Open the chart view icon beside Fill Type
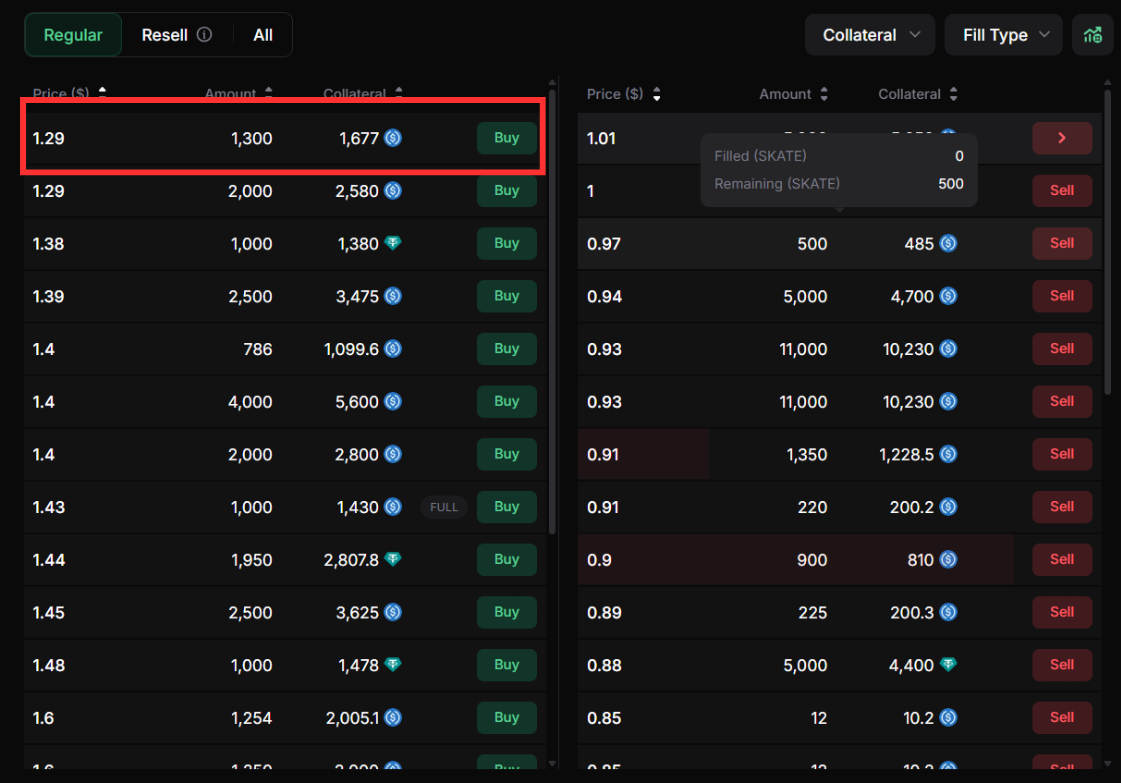 click(x=1092, y=35)
